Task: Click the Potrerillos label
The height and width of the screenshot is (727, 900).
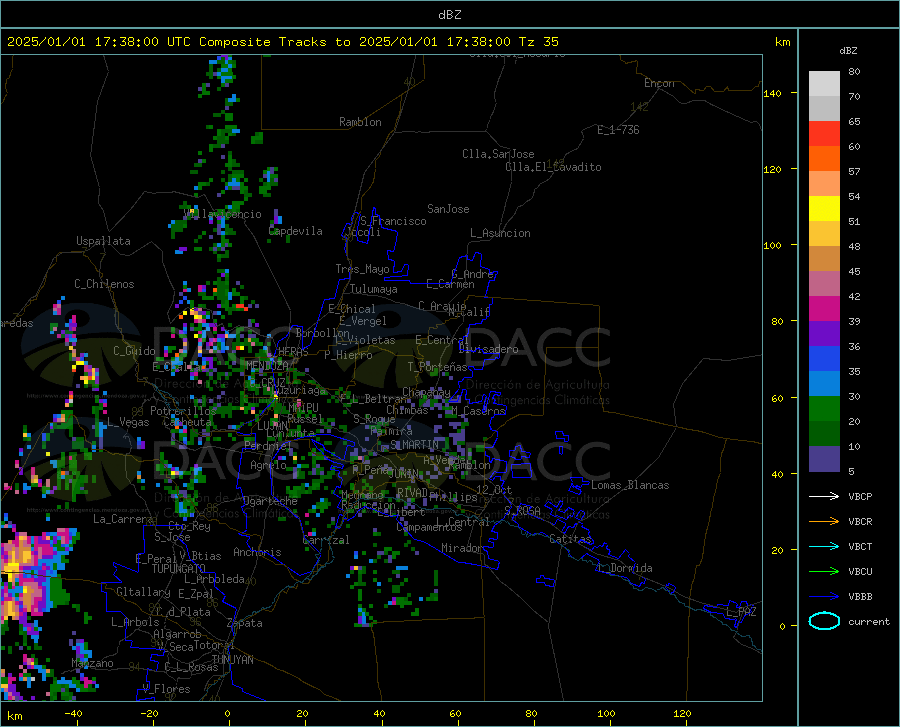Action: pos(183,411)
